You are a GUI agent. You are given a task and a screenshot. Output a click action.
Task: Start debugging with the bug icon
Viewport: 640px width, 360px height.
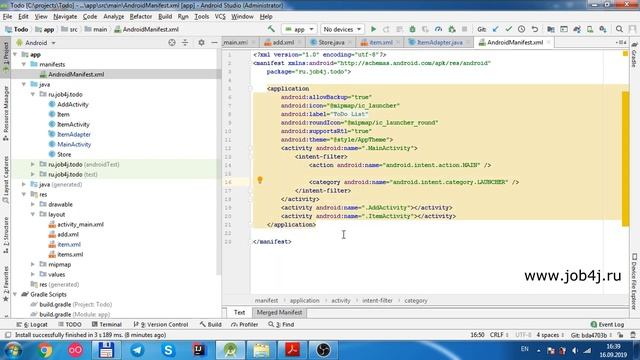coord(412,29)
